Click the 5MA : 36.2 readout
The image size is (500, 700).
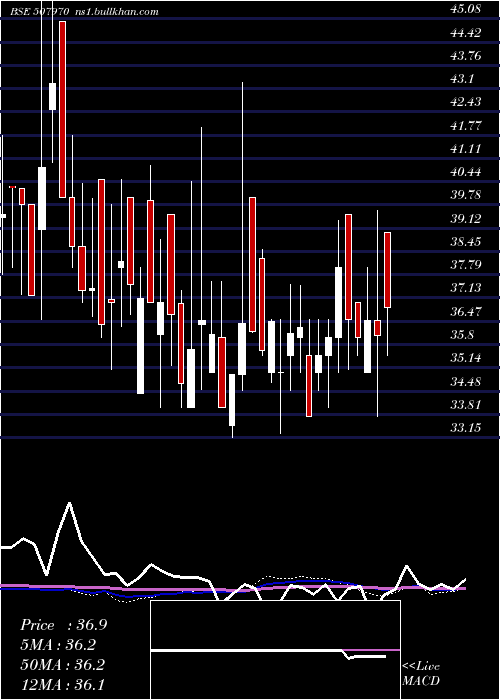coord(58,645)
